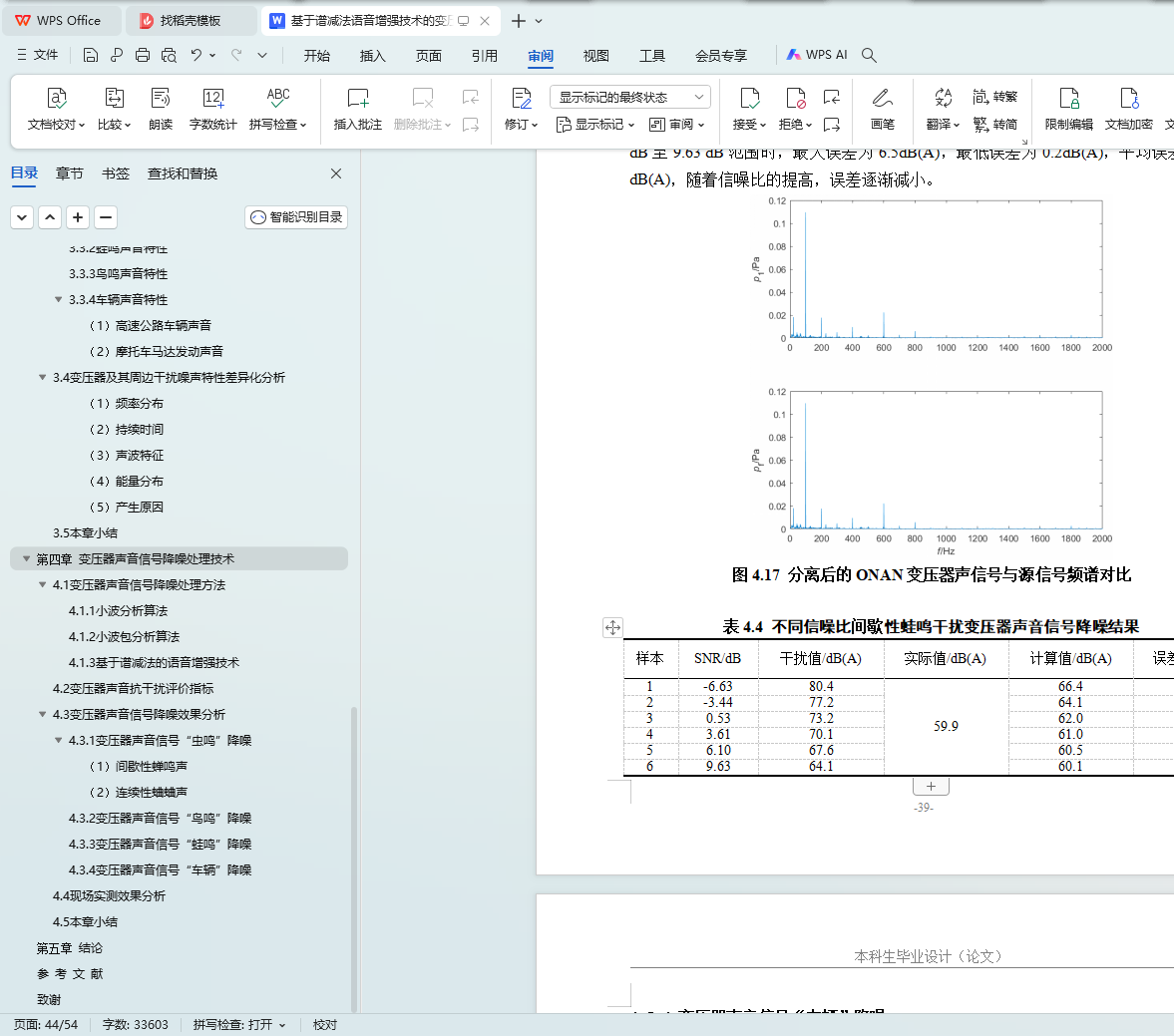Image resolution: width=1174 pixels, height=1036 pixels.
Task: Go to 第五章 结论 heading
Action: point(70,947)
